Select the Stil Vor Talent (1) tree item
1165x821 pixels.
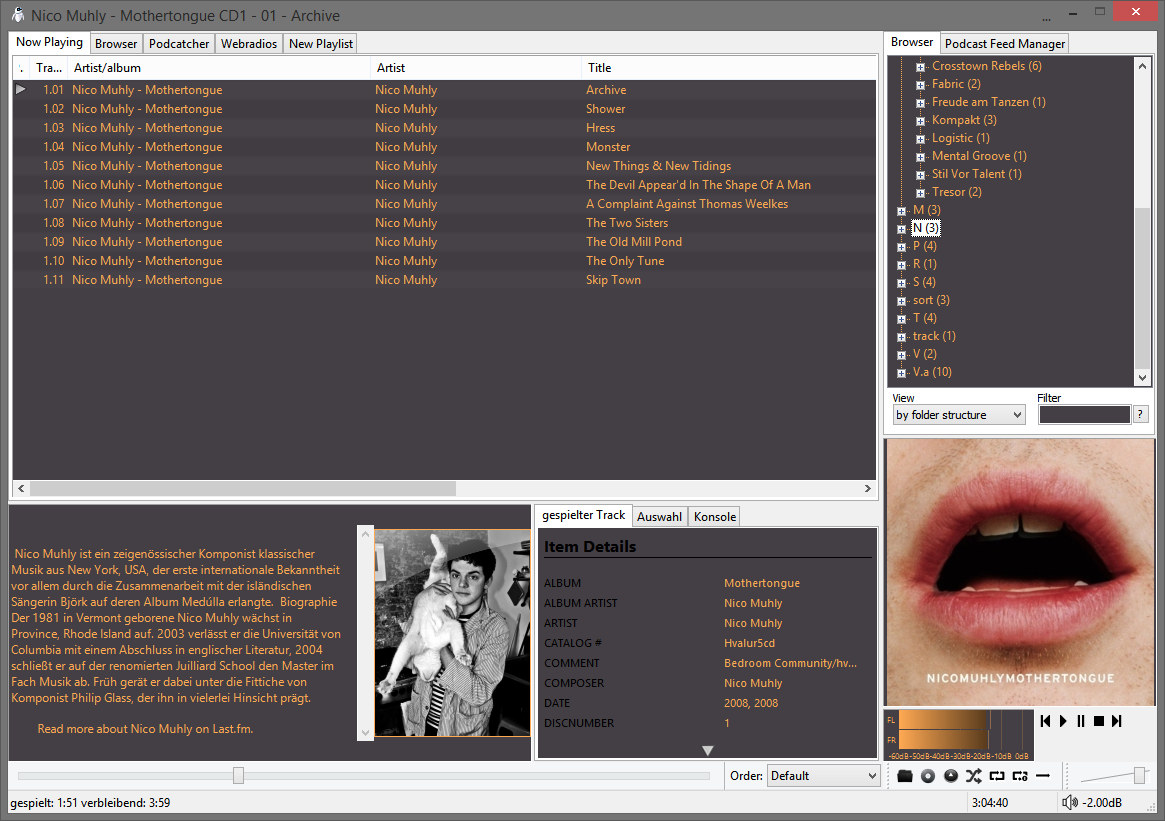(976, 174)
